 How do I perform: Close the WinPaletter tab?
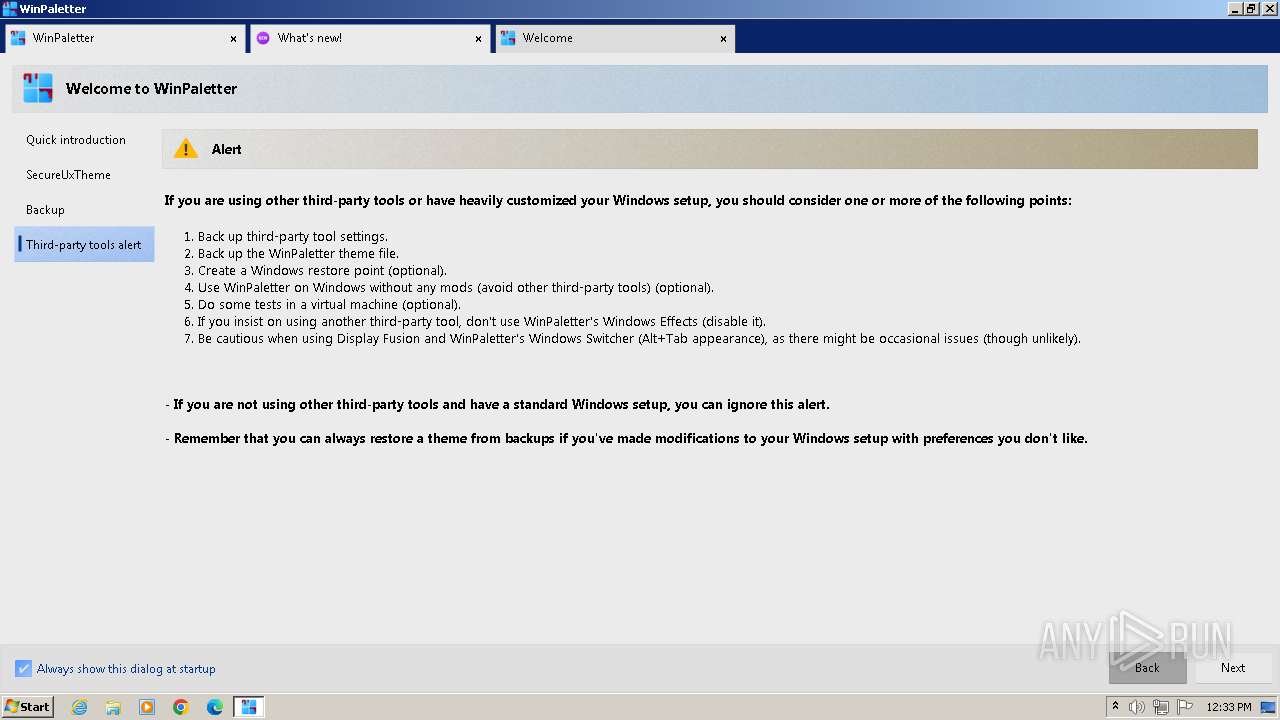(234, 39)
